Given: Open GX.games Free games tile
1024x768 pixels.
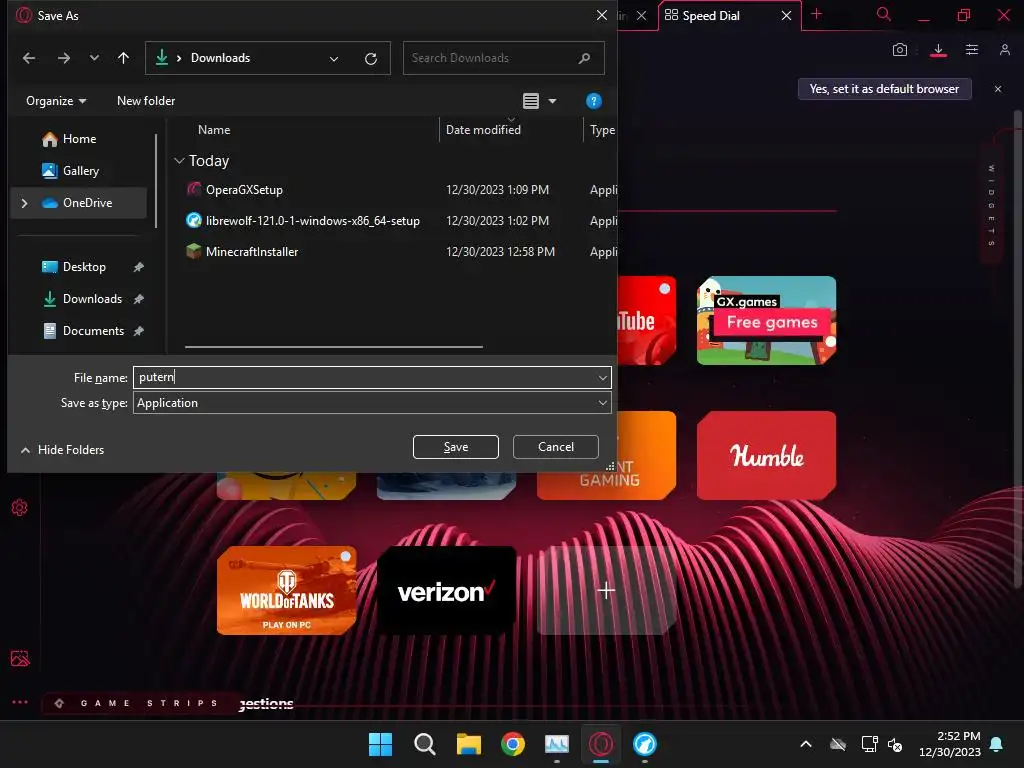Looking at the screenshot, I should (767, 321).
